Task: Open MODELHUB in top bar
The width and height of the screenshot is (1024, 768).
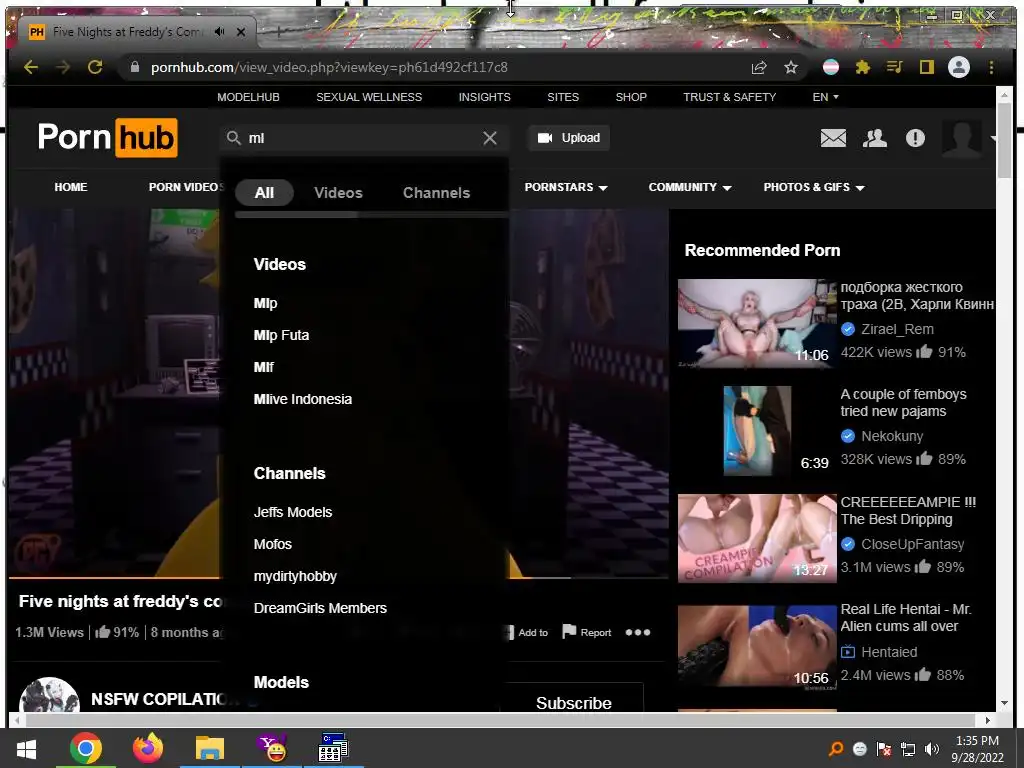Action: pos(248,97)
